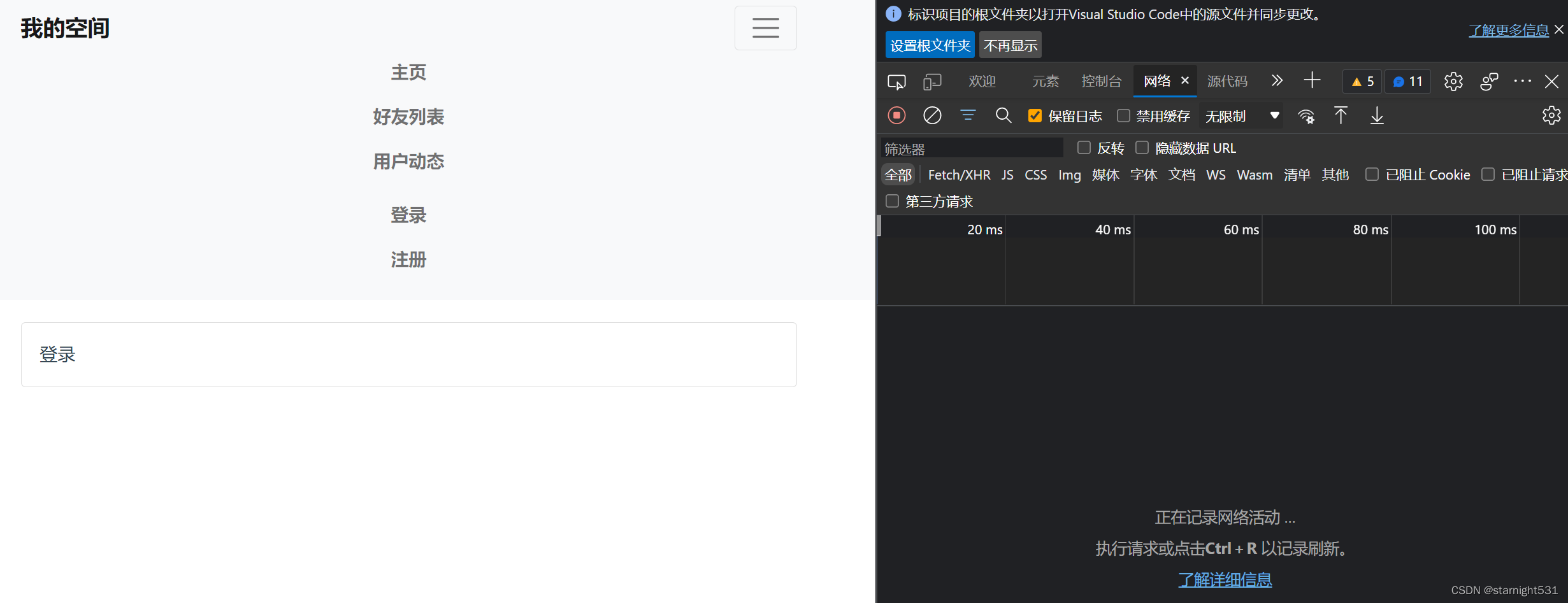Check 已阻止 Cookie checkbox
Screen dimensions: 1568x603
(1372, 174)
